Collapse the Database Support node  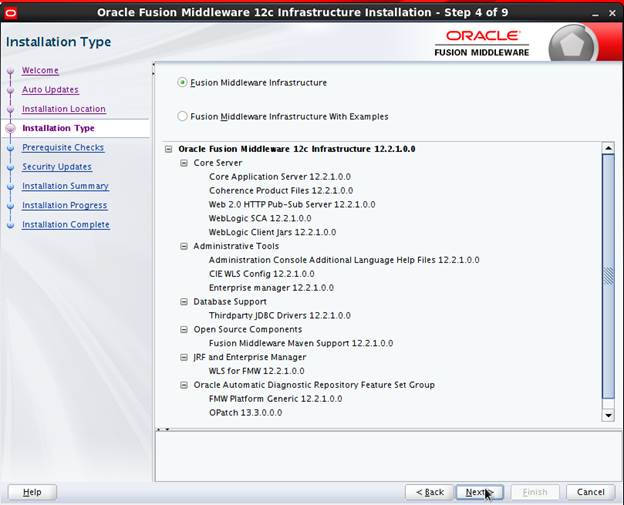[x=184, y=301]
